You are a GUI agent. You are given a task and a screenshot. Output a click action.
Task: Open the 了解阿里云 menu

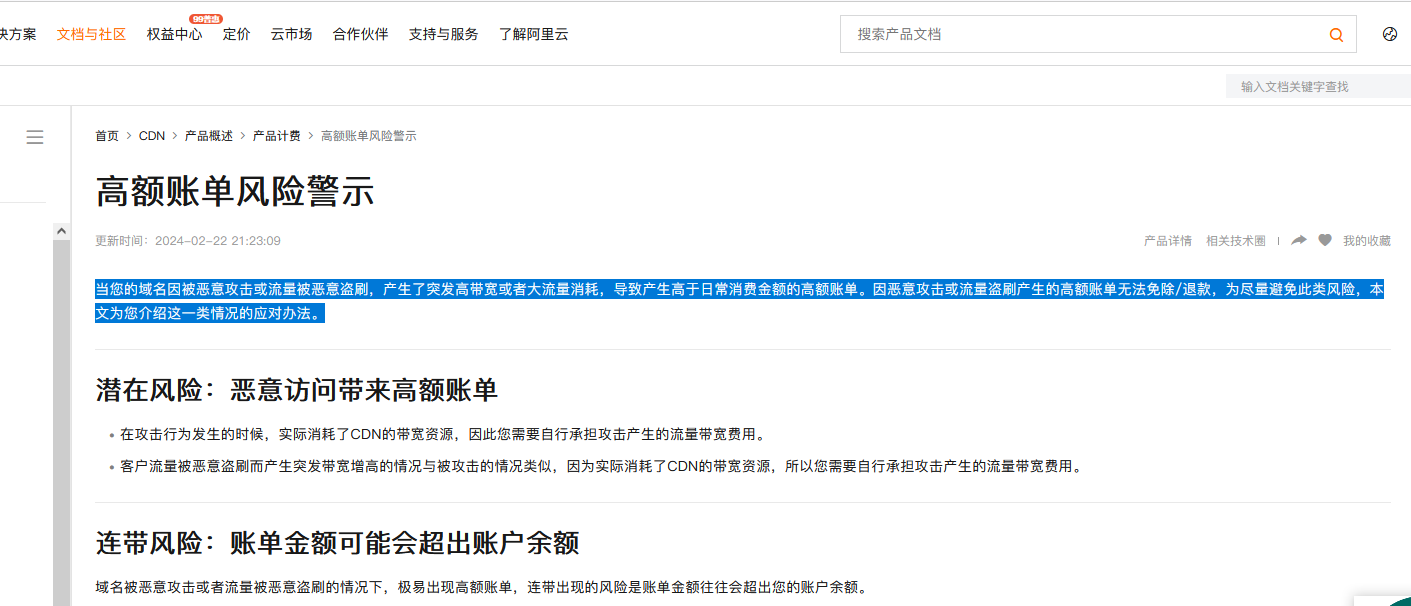pos(533,34)
